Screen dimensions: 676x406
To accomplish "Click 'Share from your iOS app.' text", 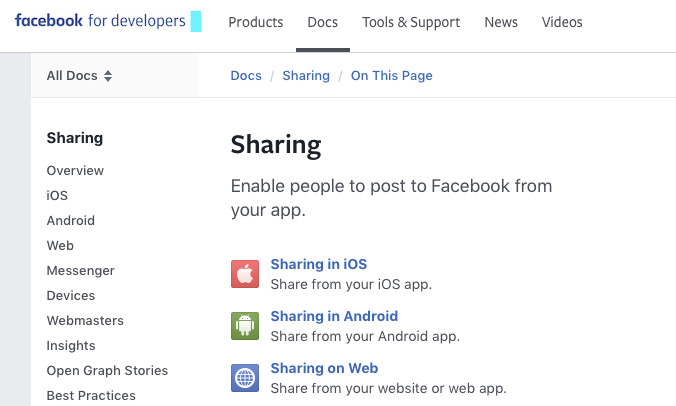I will 351,284.
